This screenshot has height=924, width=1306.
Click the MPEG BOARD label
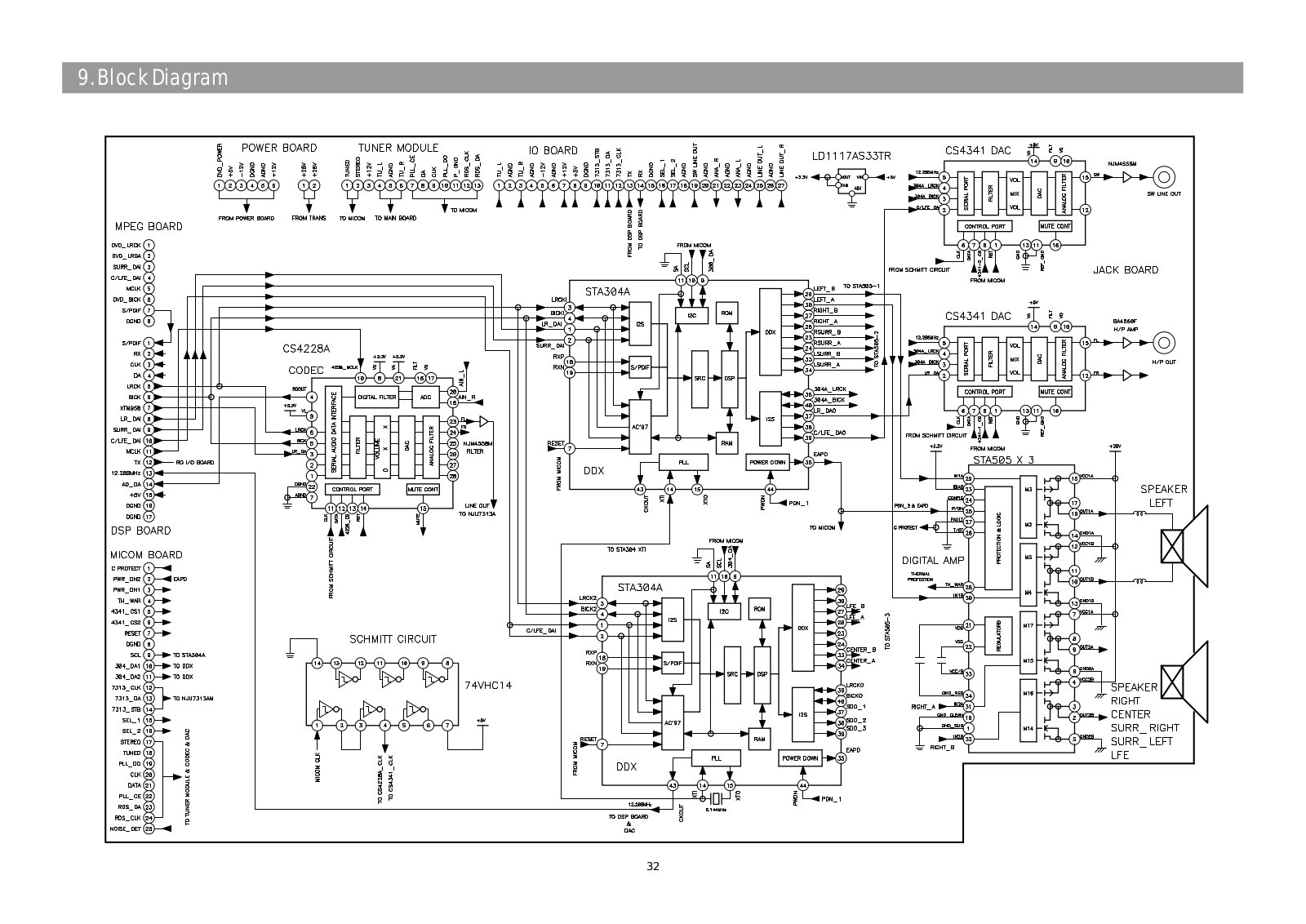coord(148,226)
